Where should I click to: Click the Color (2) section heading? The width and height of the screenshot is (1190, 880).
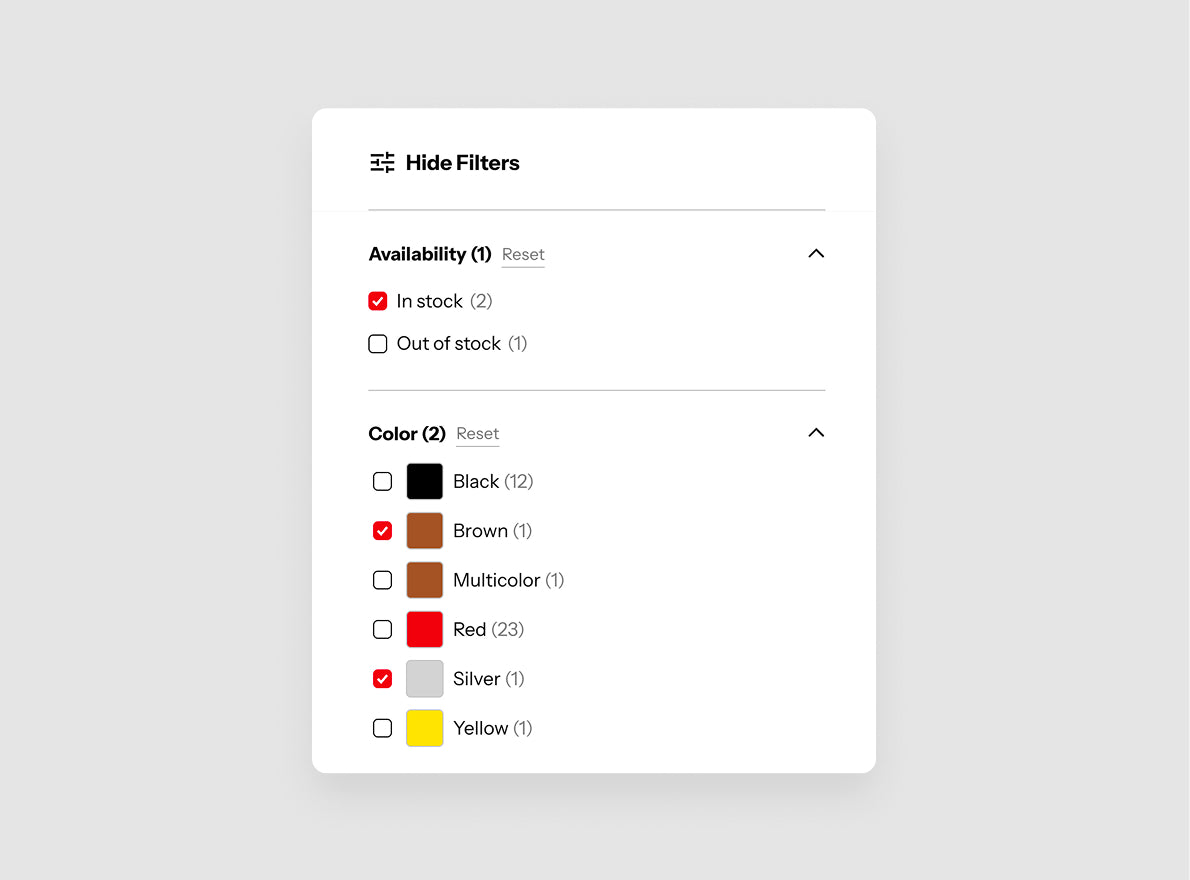[x=407, y=434]
